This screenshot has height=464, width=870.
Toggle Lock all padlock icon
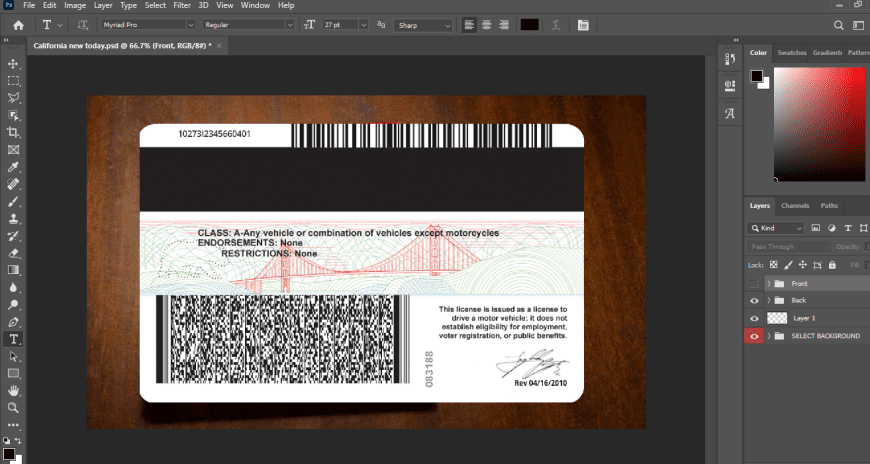click(x=832, y=265)
